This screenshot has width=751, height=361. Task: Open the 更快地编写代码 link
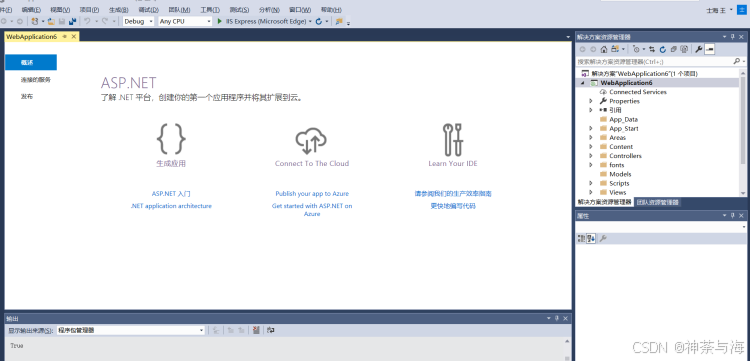point(453,206)
